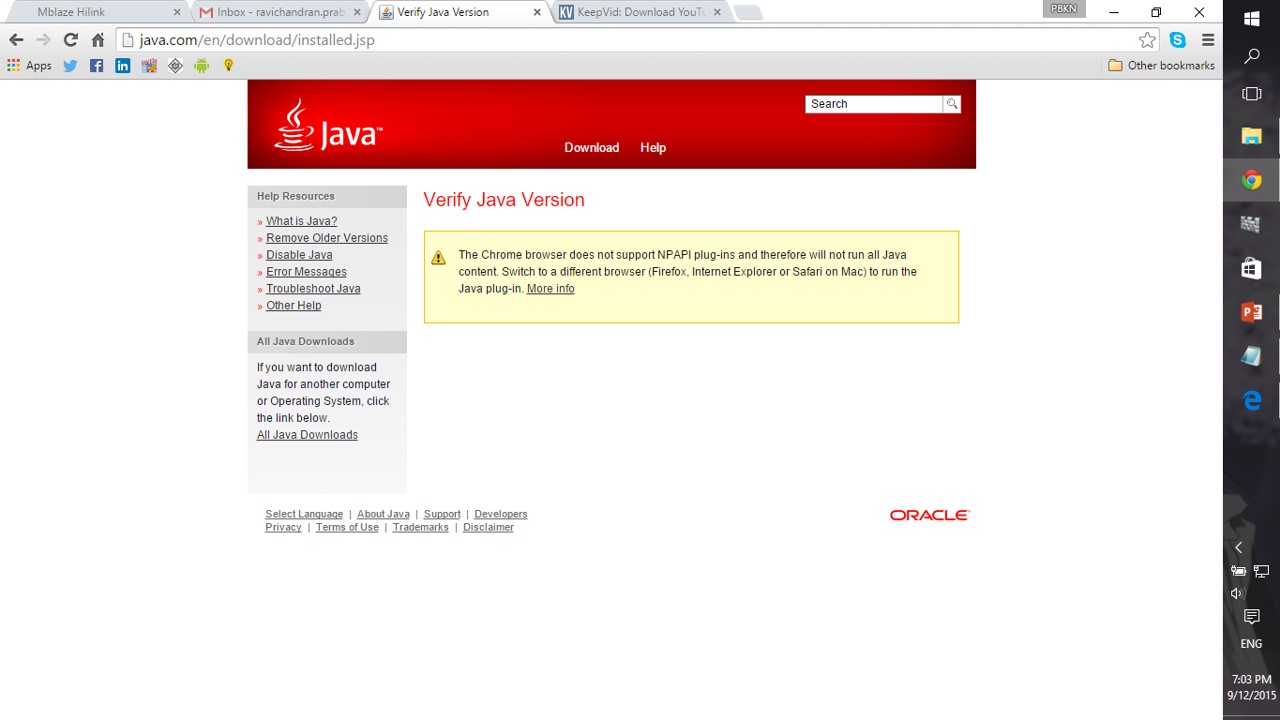Viewport: 1280px width, 720px height.
Task: Go to the browser home page icon
Action: coord(98,40)
